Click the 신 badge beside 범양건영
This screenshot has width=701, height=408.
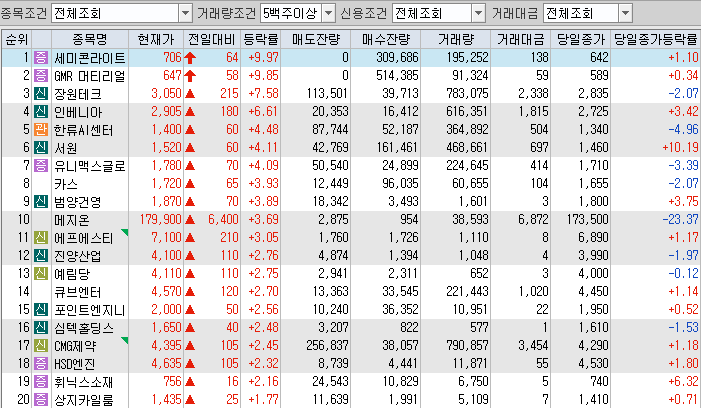point(41,202)
